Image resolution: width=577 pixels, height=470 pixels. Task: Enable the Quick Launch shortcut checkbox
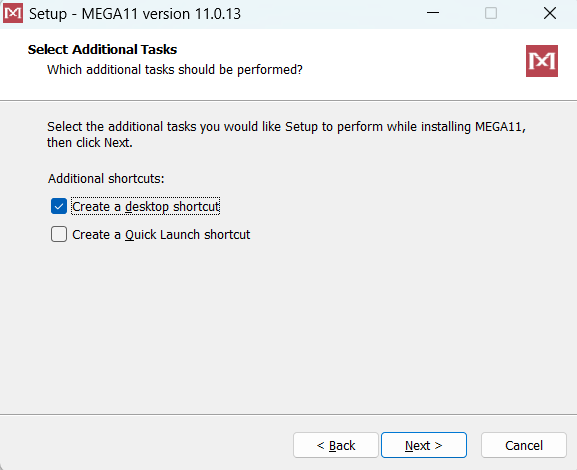[x=59, y=234]
